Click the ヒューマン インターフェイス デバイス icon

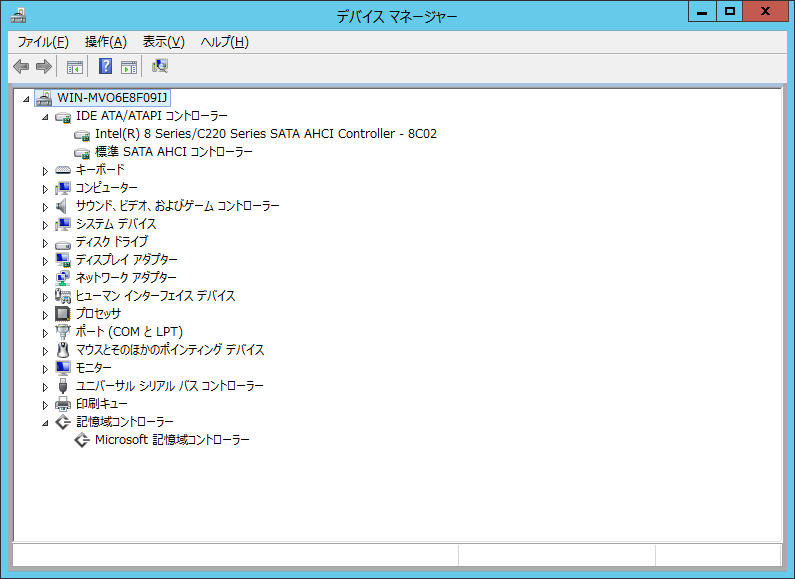pyautogui.click(x=63, y=296)
